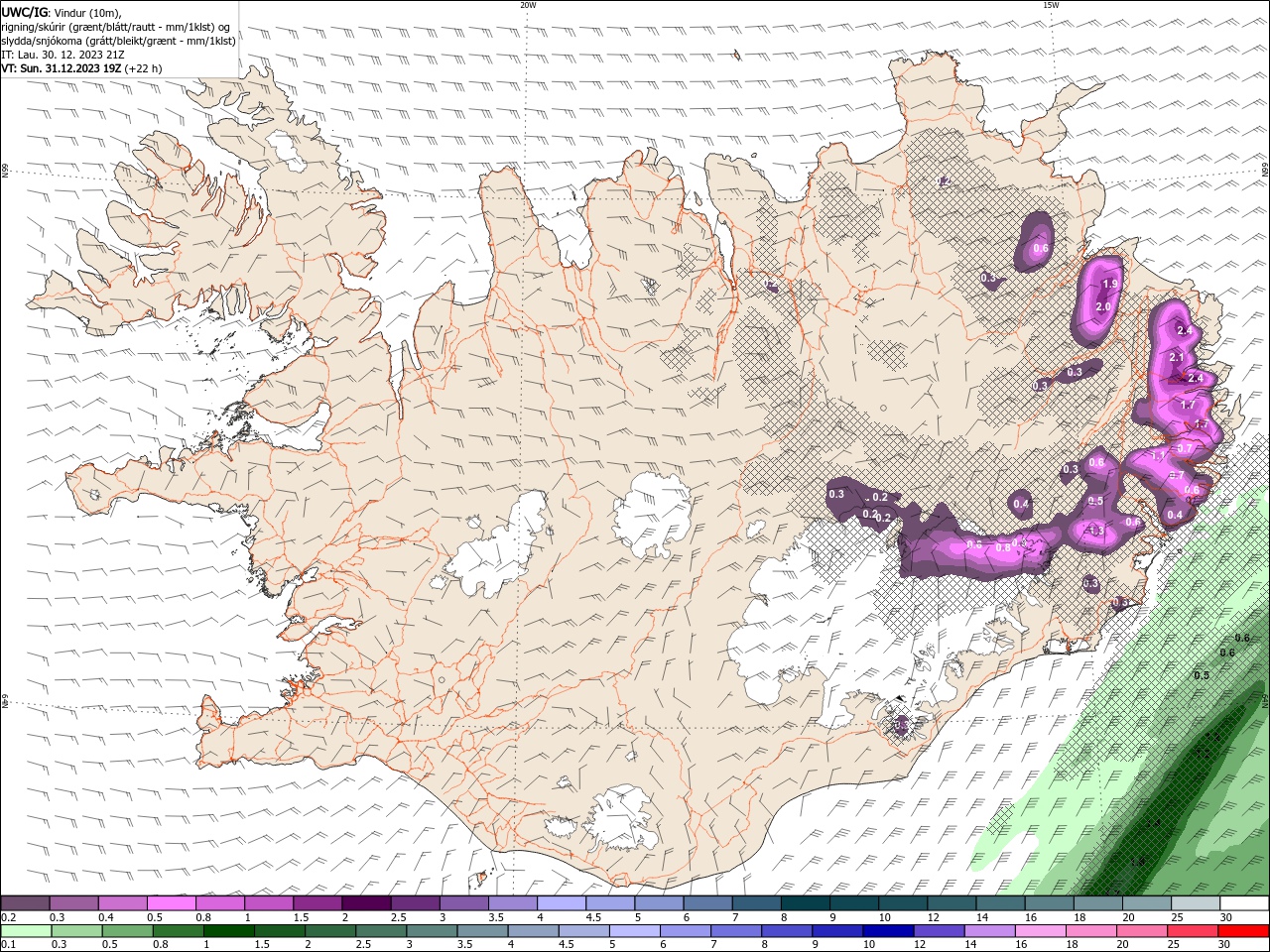The height and width of the screenshot is (952, 1270).
Task: Select the top legend swatch labeled 18
Action: tap(1095, 903)
